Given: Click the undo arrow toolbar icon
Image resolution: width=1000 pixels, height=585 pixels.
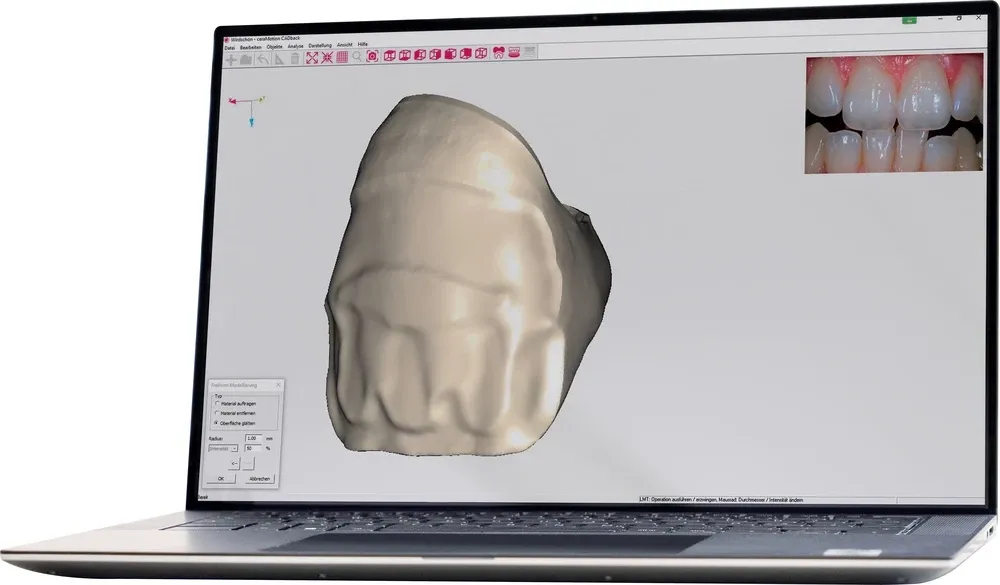Looking at the screenshot, I should (263, 58).
